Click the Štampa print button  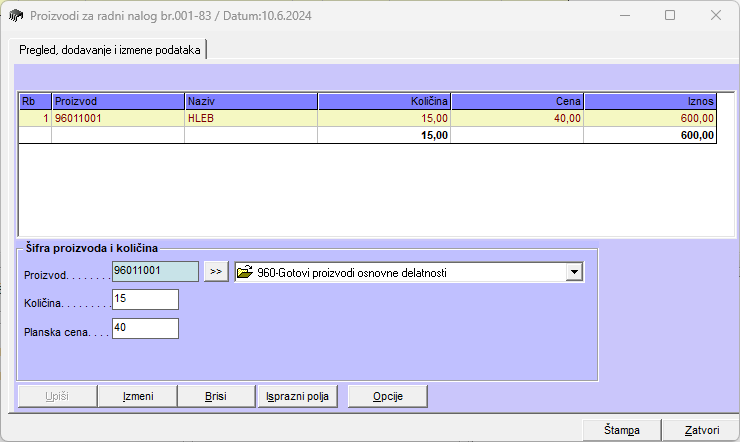pyautogui.click(x=621, y=430)
